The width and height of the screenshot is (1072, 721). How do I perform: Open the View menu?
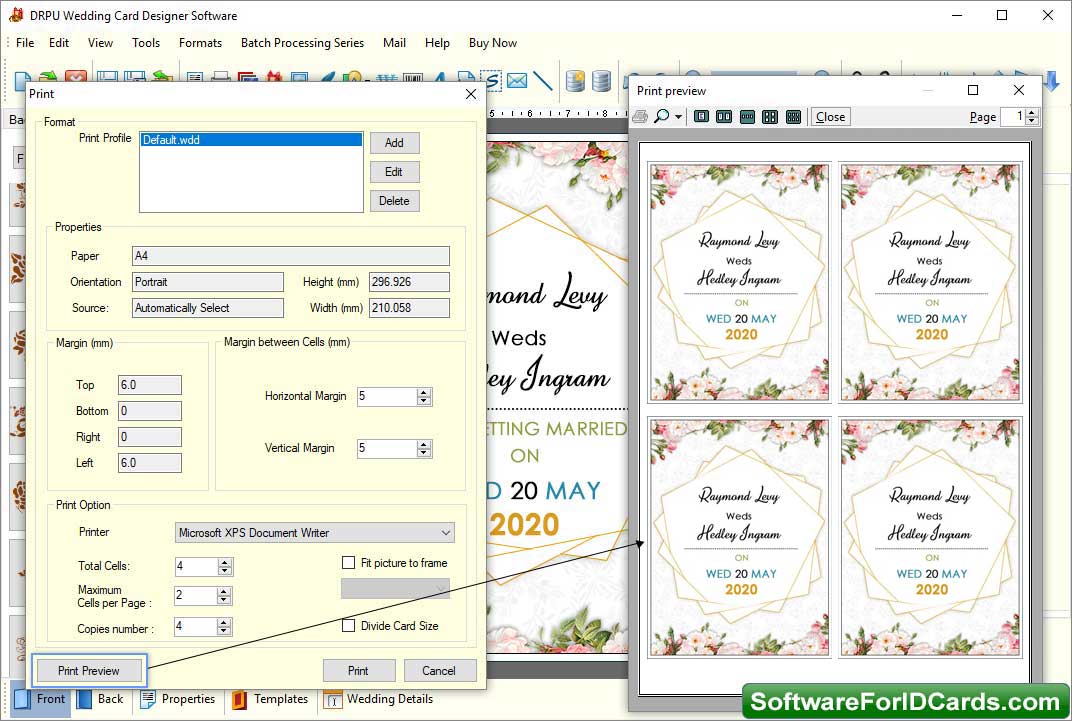click(100, 42)
